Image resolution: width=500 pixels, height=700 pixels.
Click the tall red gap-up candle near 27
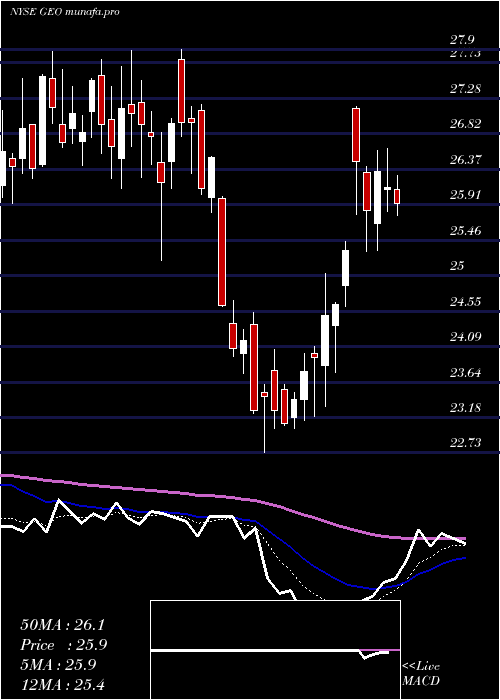(356, 135)
